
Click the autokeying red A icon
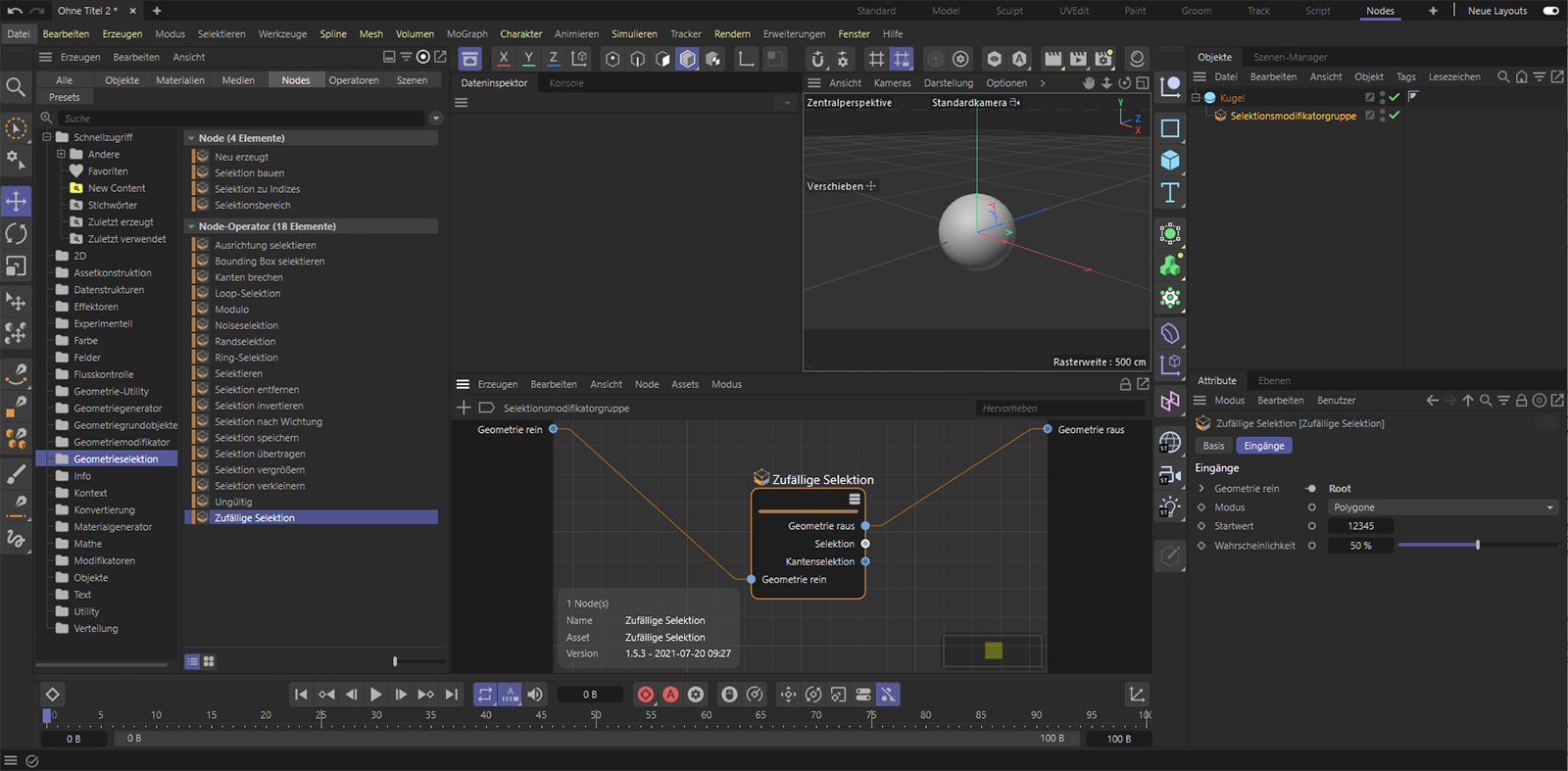[670, 695]
